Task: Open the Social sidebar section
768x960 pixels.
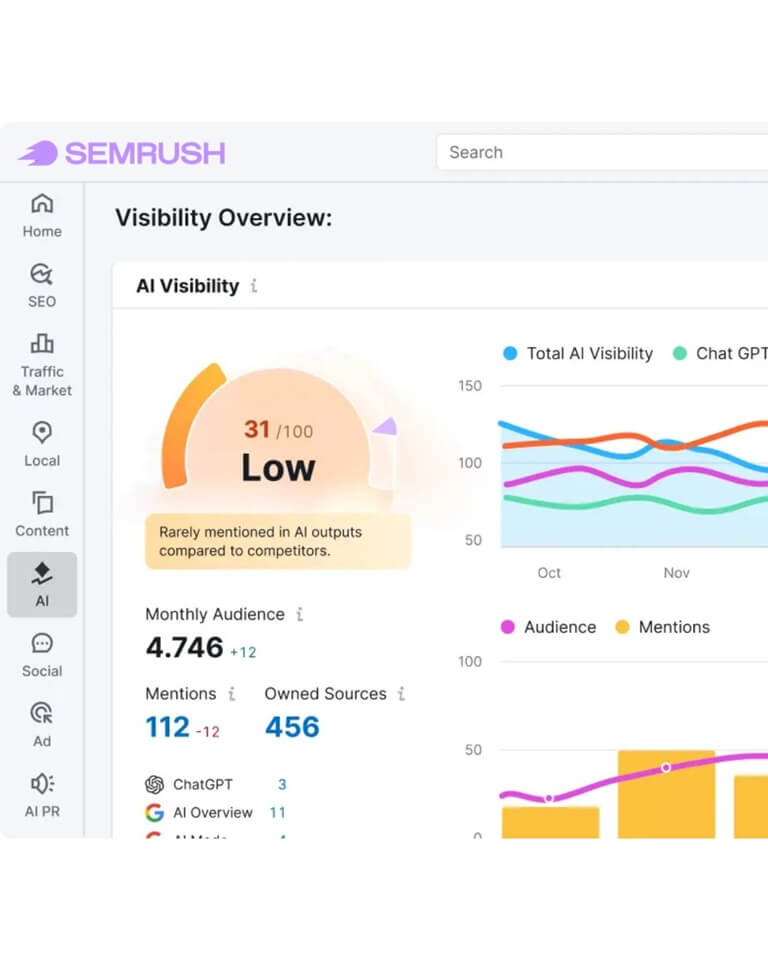Action: click(42, 655)
